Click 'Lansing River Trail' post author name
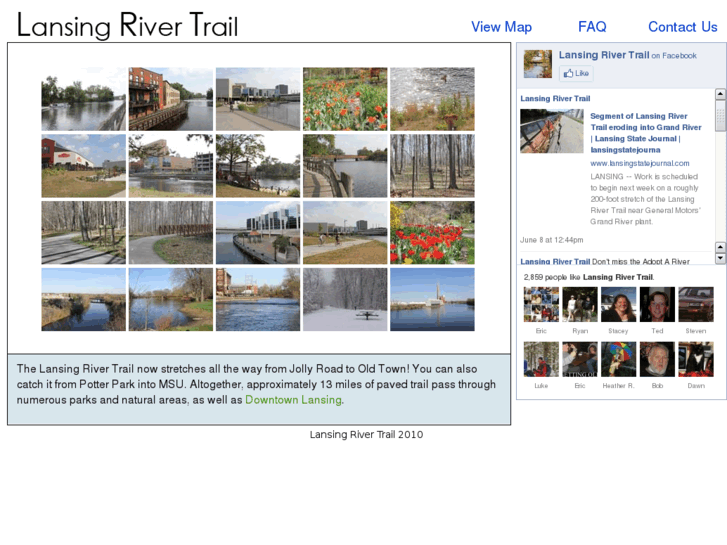 (555, 98)
